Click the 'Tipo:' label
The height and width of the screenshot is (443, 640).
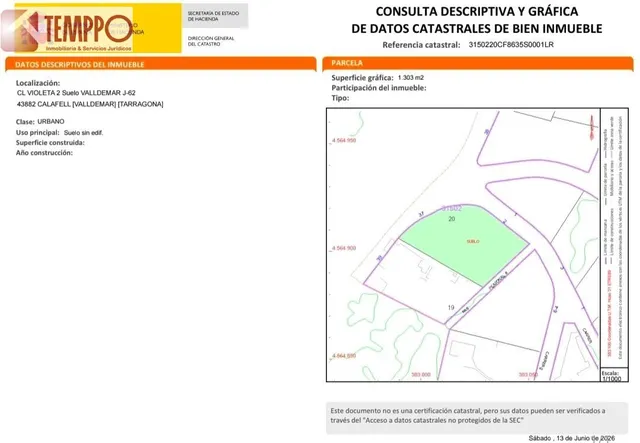pyautogui.click(x=340, y=98)
